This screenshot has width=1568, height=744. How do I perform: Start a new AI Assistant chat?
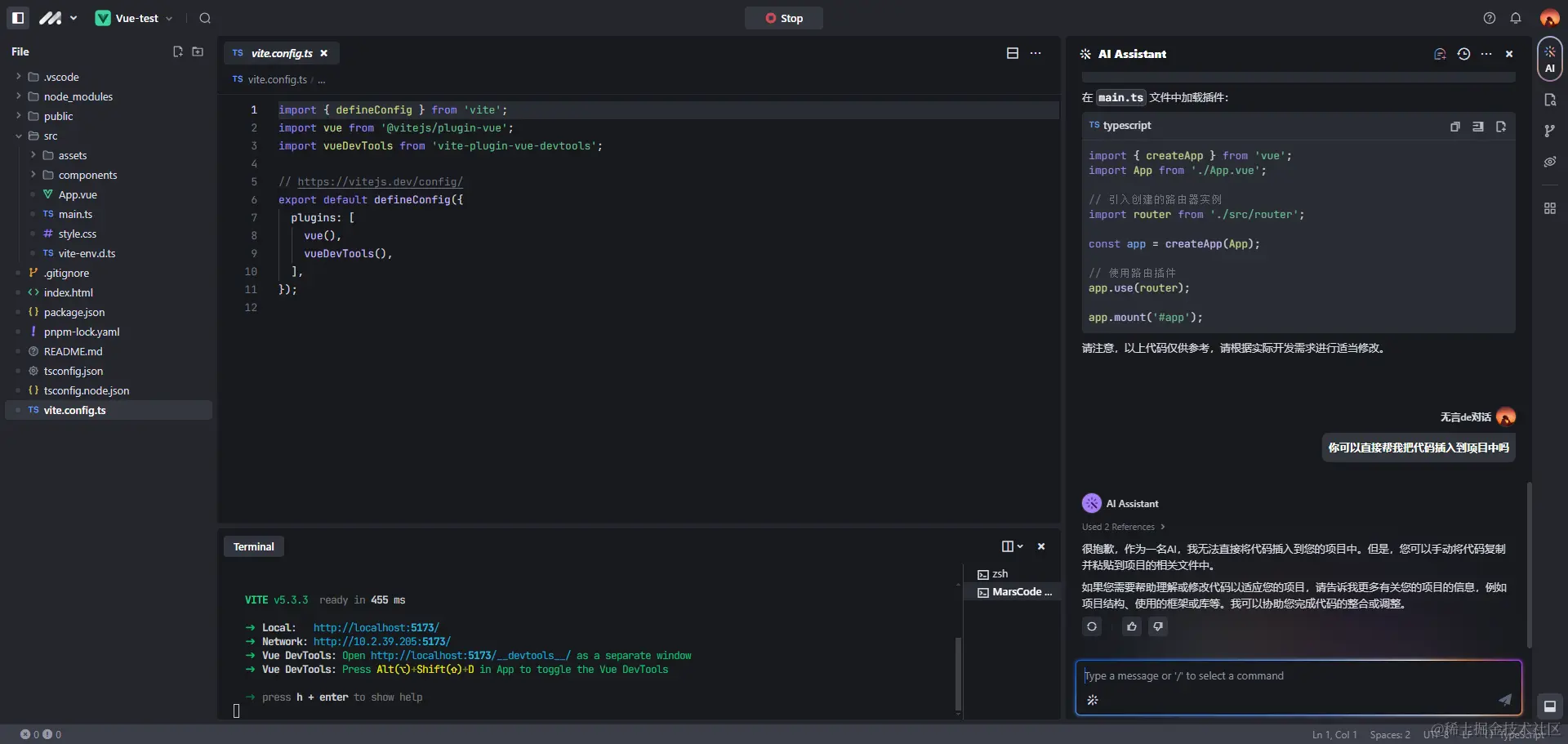coord(1440,54)
